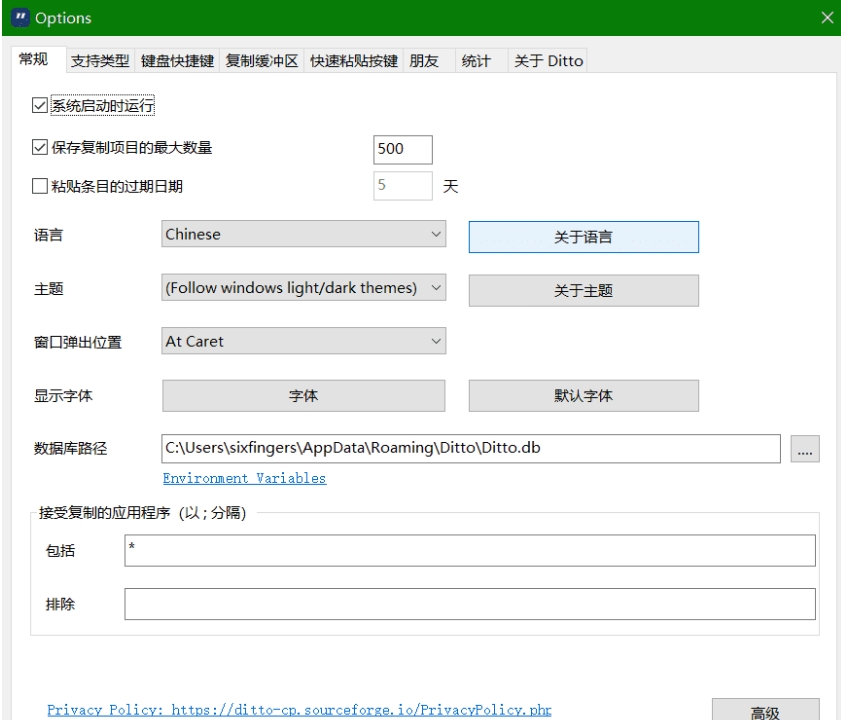Viewport: 841px width, 720px height.
Task: Open the 主题 dropdown
Action: coord(300,286)
